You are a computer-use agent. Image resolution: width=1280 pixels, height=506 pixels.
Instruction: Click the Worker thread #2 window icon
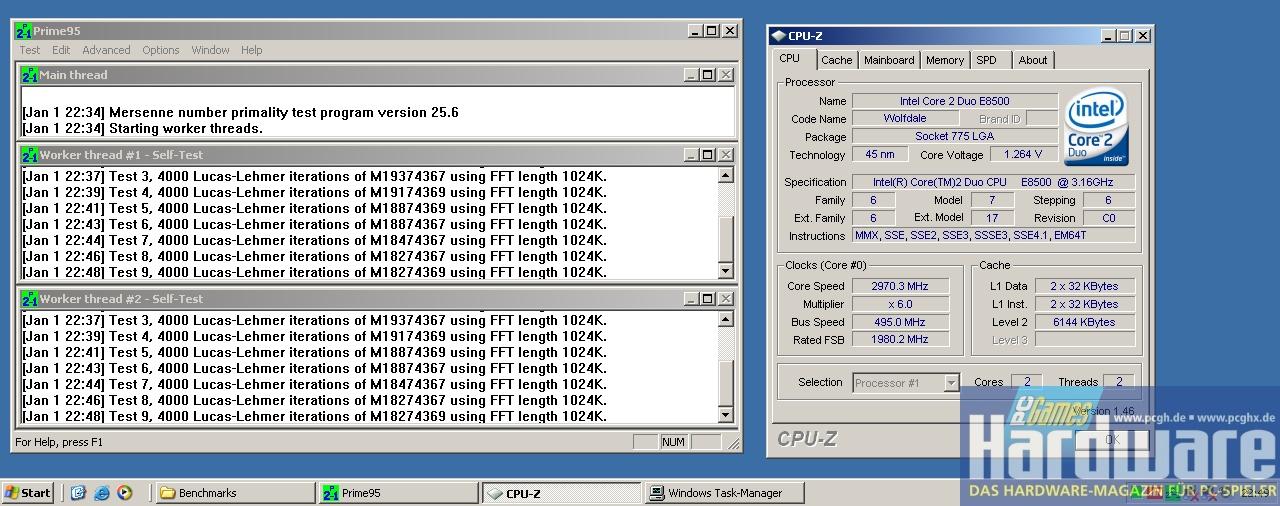pos(30,299)
